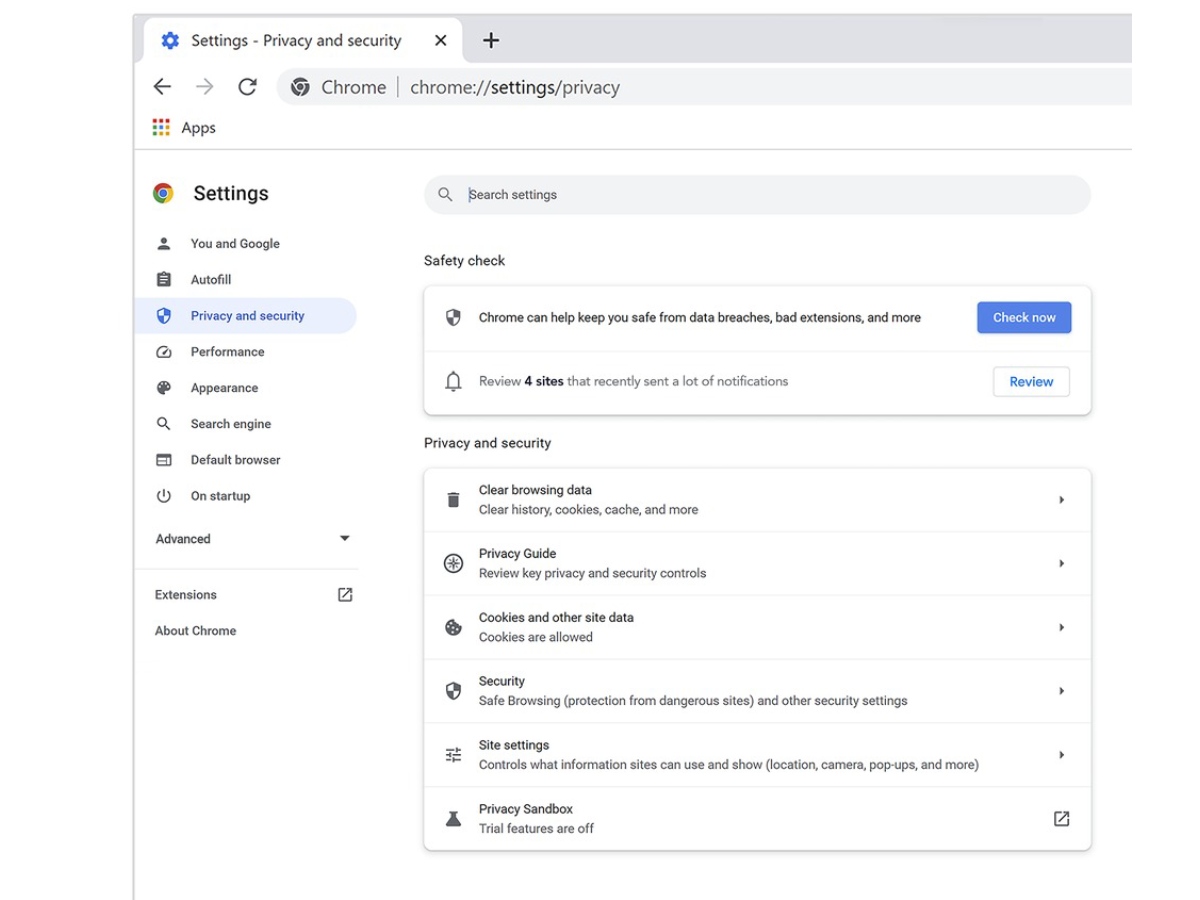Select Privacy and security in the sidebar
1200x900 pixels.
coord(248,315)
